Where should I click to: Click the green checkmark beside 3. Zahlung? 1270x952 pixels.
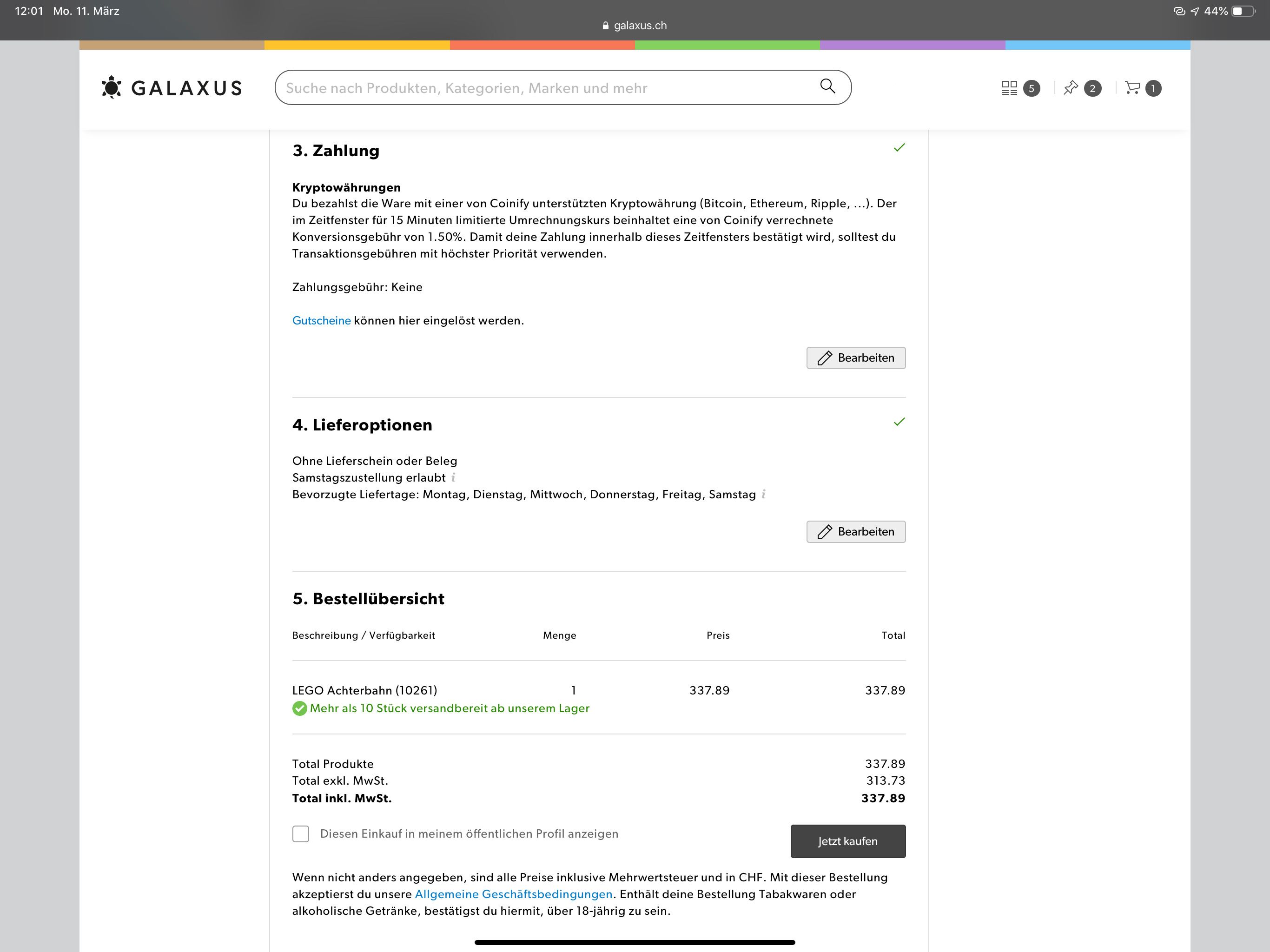pos(899,147)
